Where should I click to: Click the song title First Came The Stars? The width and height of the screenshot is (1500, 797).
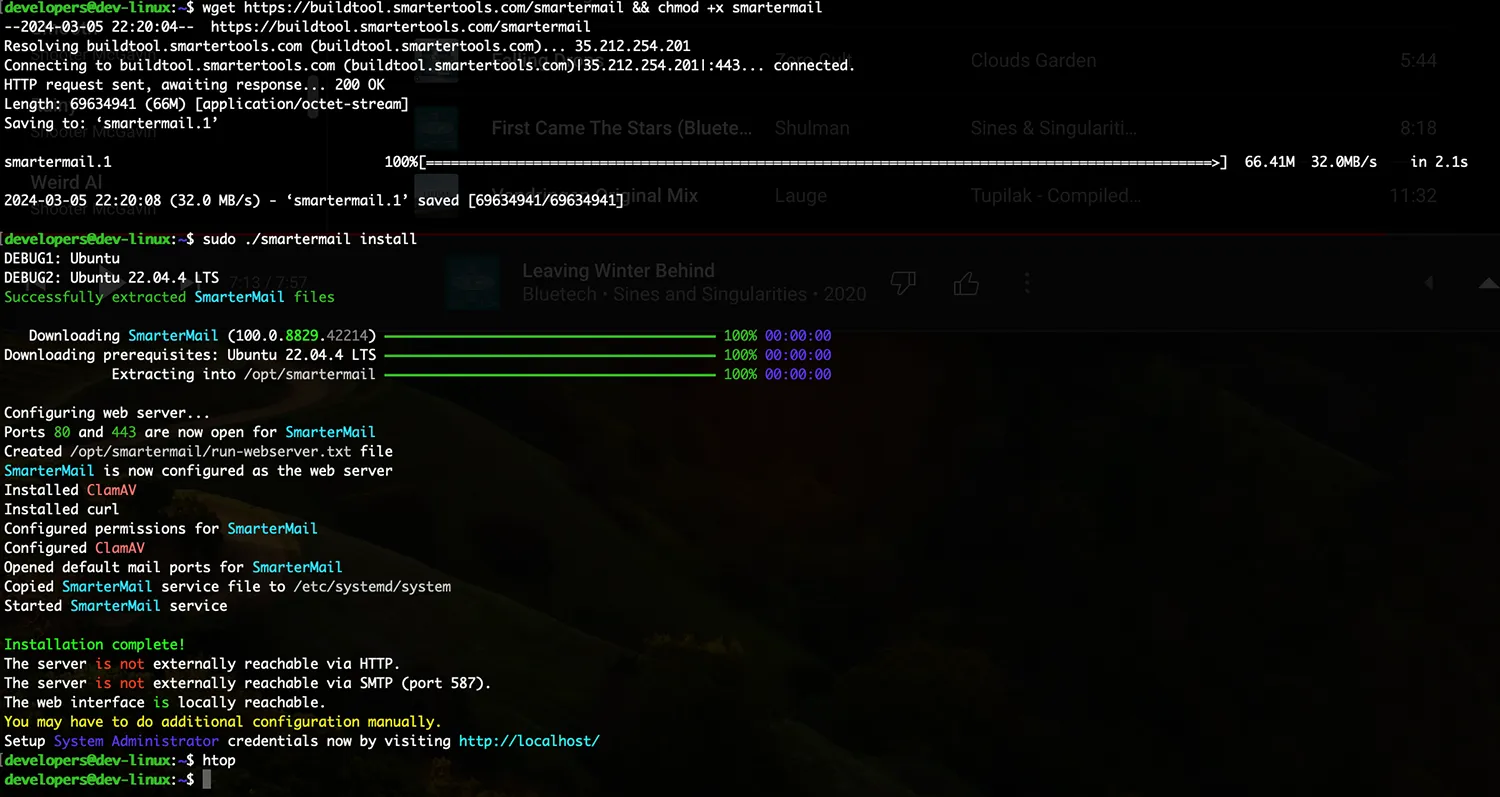(620, 128)
